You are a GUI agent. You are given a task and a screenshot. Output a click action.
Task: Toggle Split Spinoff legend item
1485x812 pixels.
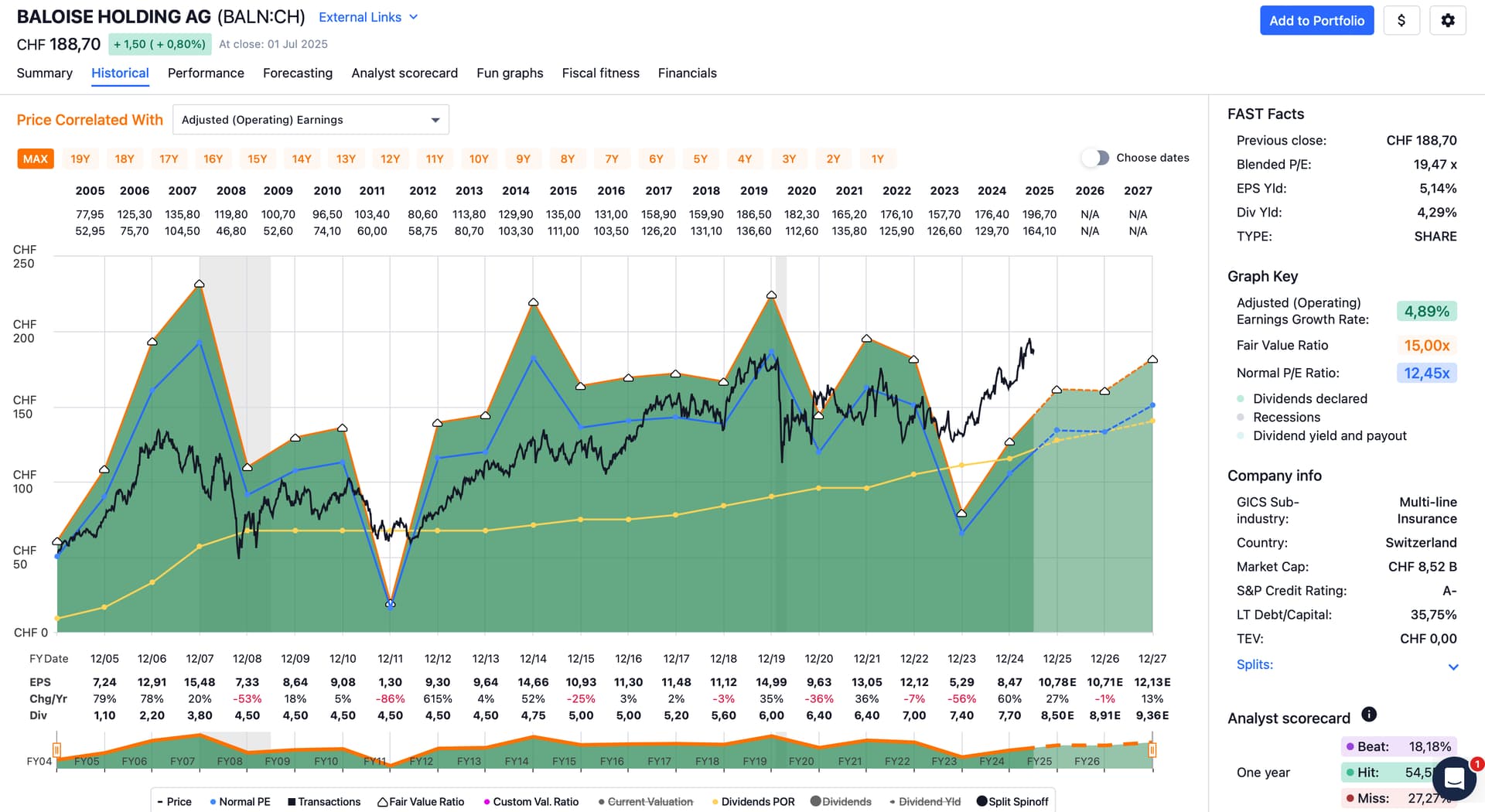pos(1012,802)
